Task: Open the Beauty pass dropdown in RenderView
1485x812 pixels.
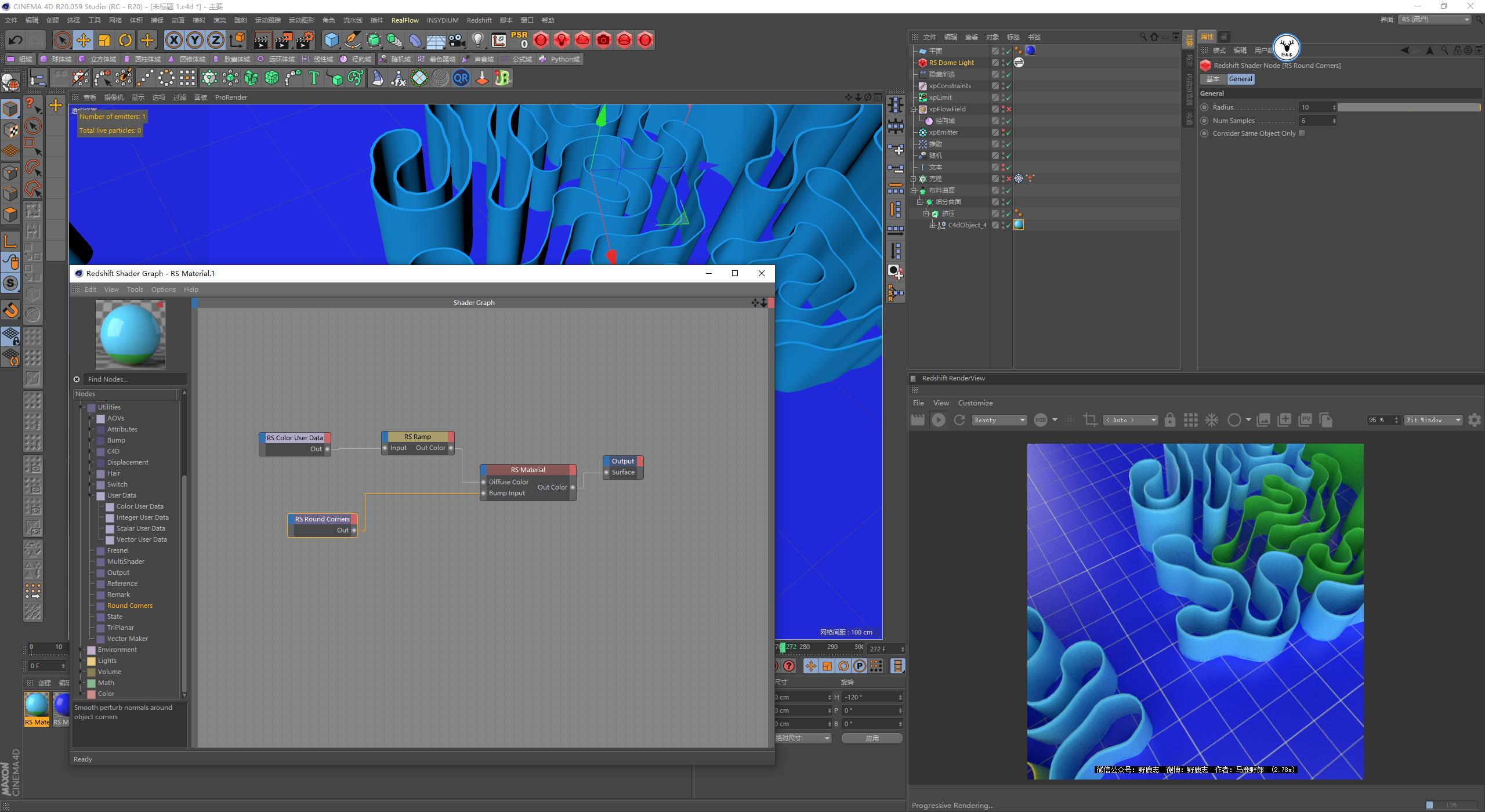Action: point(999,419)
